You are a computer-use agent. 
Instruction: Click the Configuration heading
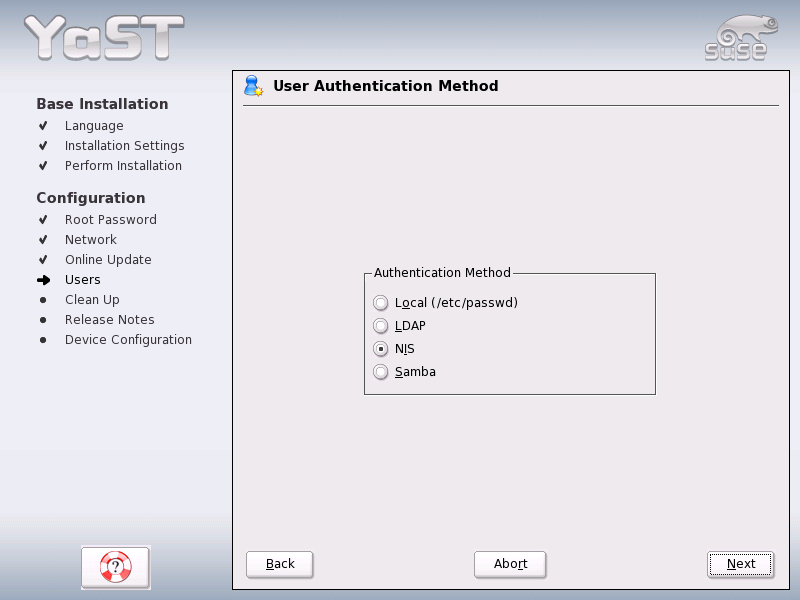tap(91, 198)
